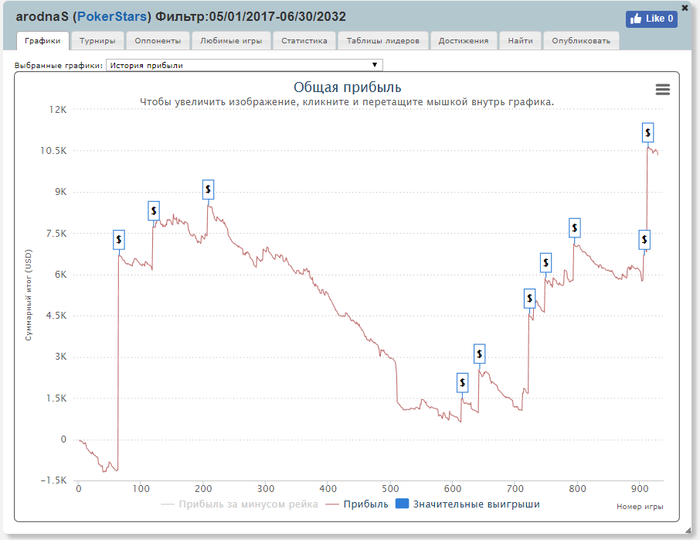Image resolution: width=700 pixels, height=540 pixels.
Task: Open the Статистика tab
Action: click(x=304, y=41)
